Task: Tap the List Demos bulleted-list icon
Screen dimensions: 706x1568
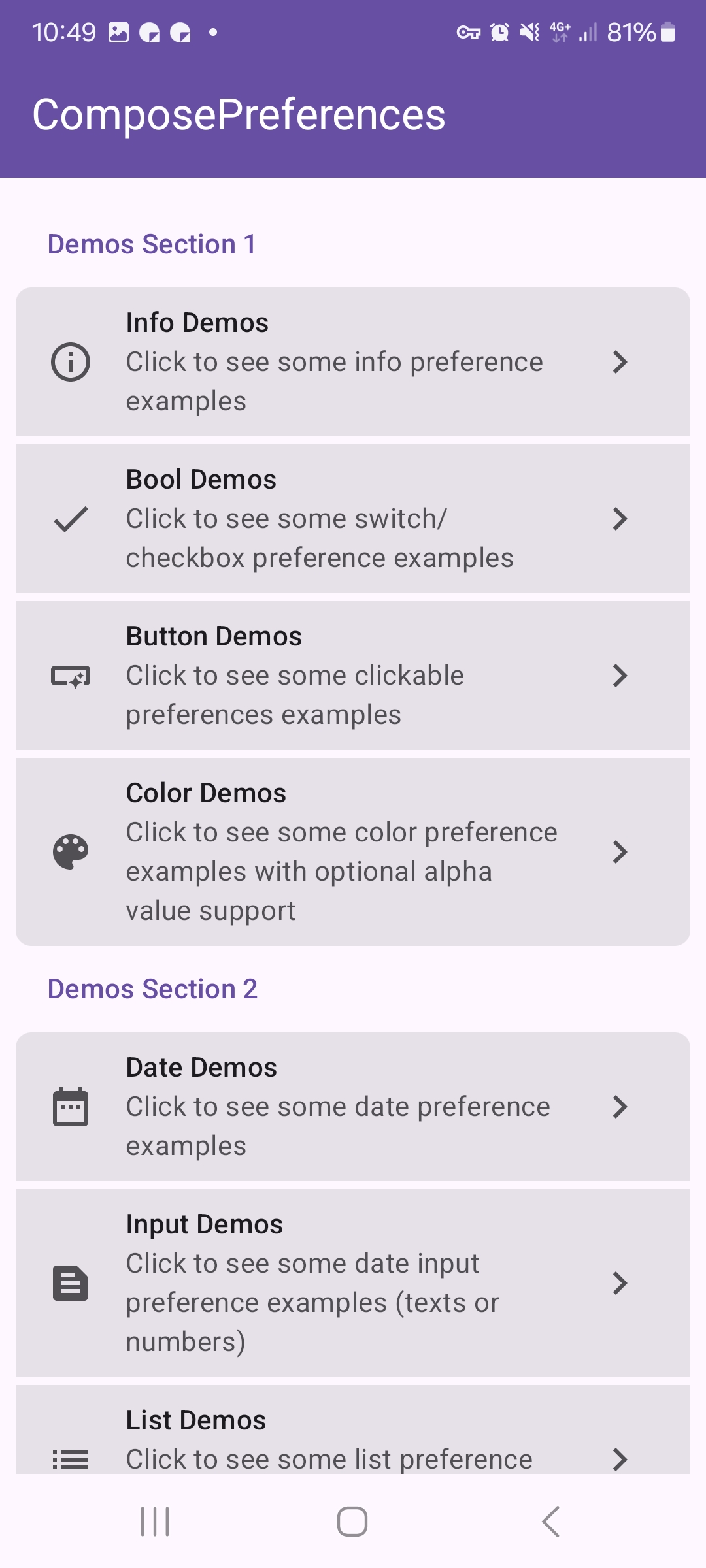Action: [x=71, y=1459]
